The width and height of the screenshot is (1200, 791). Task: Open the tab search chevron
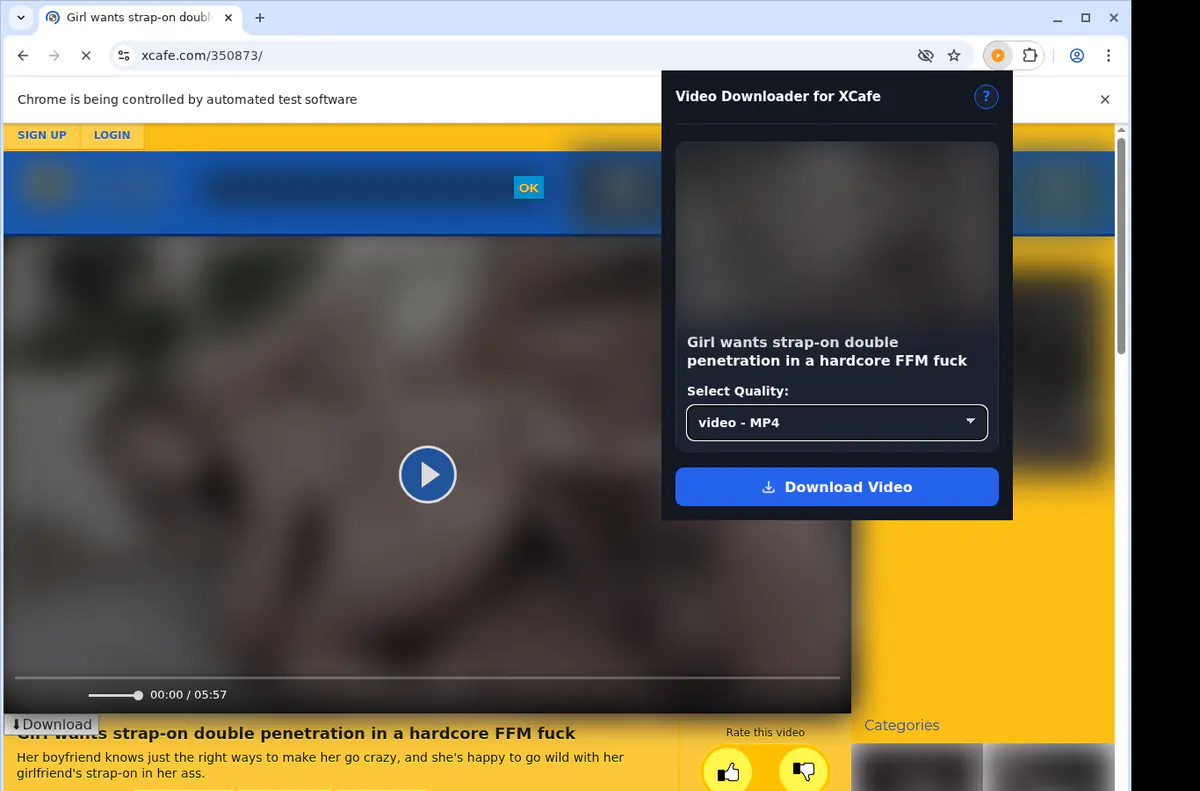(20, 18)
